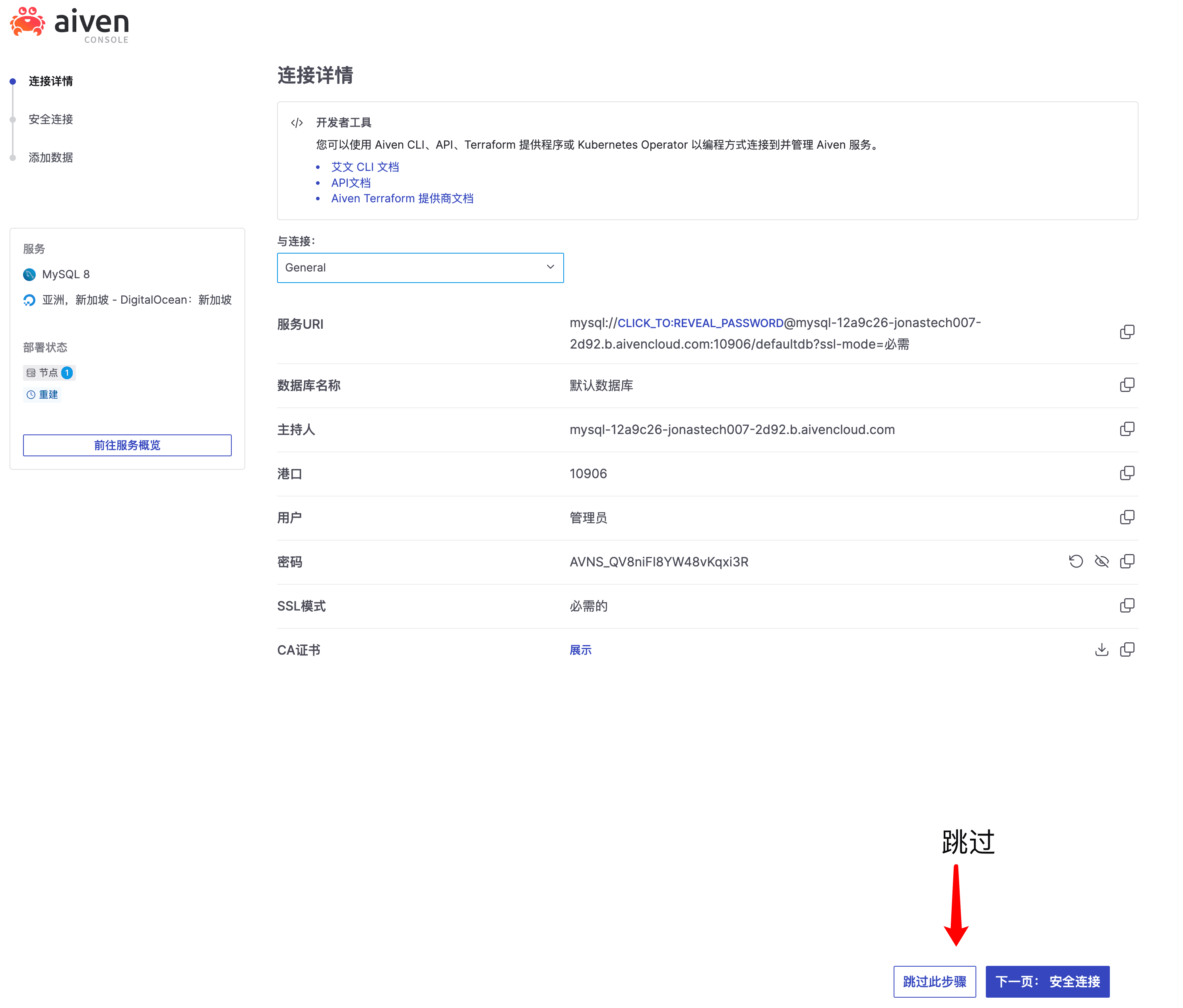
Task: Click the 连接详情 page heading
Action: pyautogui.click(x=315, y=76)
